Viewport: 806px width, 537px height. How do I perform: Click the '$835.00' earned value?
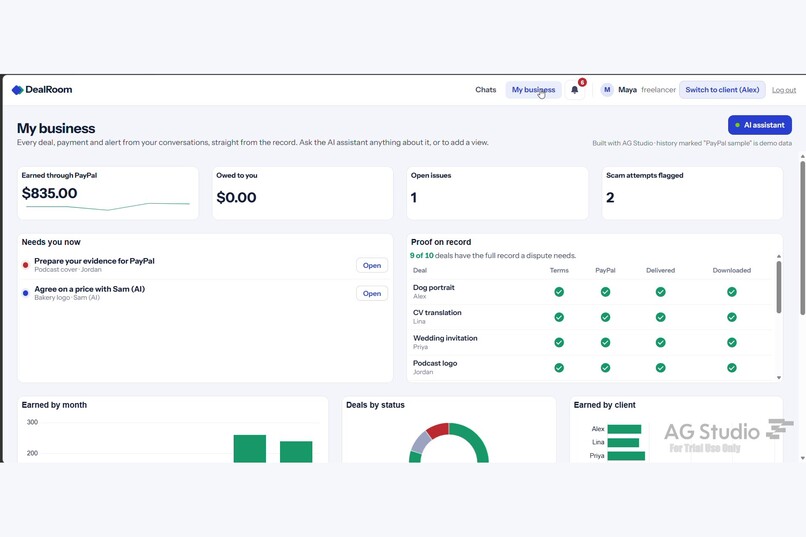(49, 193)
